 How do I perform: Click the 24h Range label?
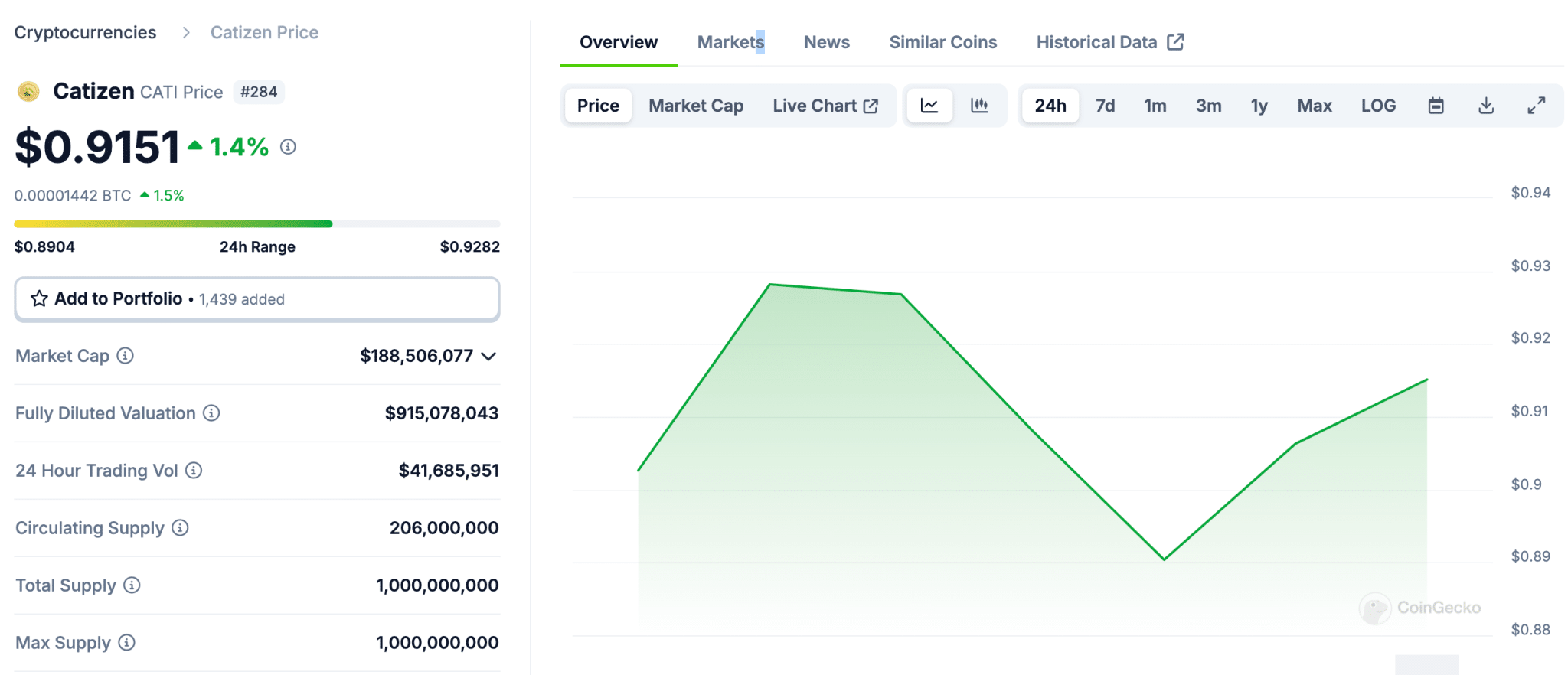point(257,246)
